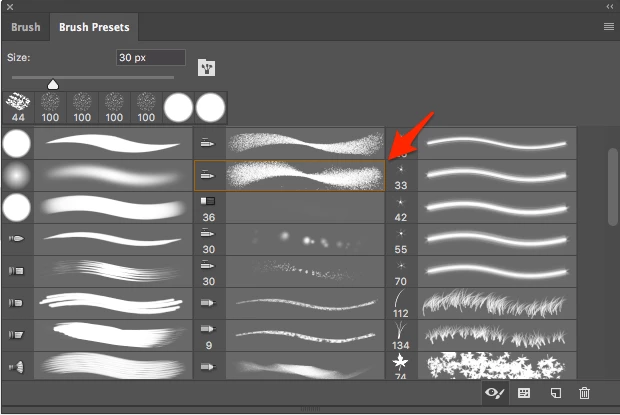
Task: Collapse the panel with double-arrow icon
Action: pos(610,7)
